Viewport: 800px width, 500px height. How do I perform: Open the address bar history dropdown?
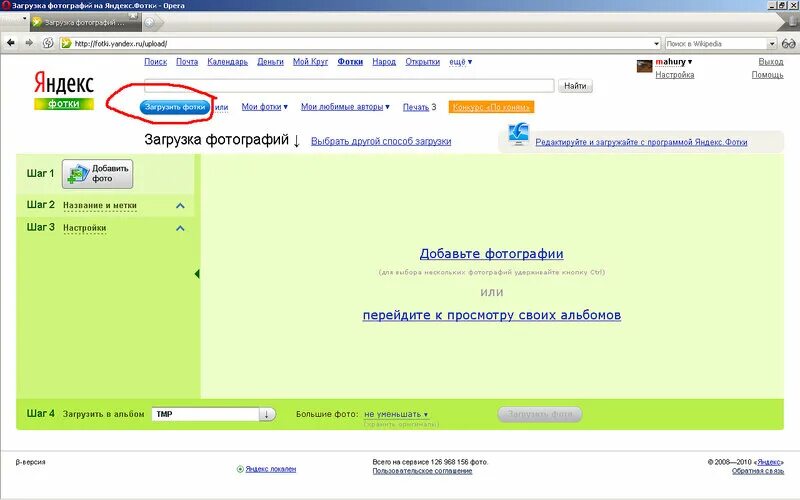(x=656, y=44)
